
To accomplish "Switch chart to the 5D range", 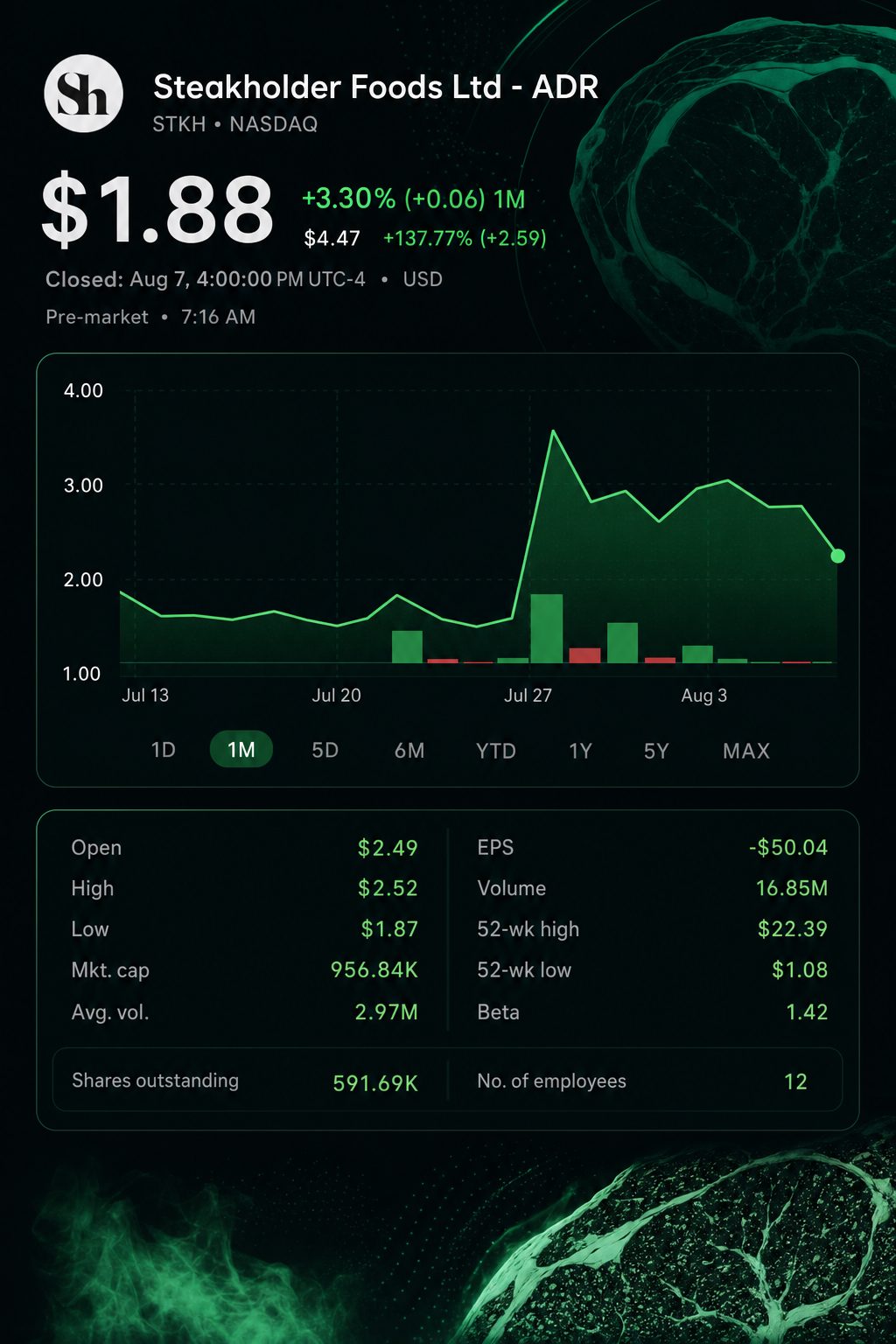I will pos(325,750).
